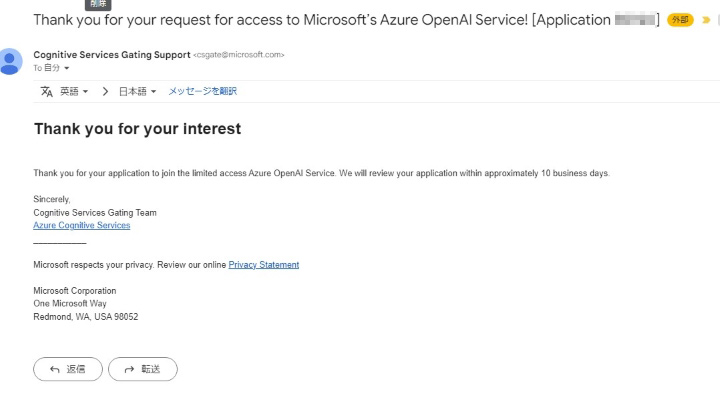Click the Thank you for your interest heading
Screen dimensions: 720x400
[137, 129]
